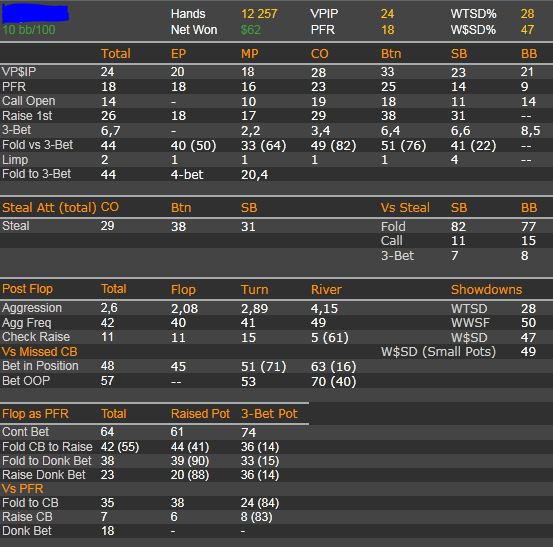Click the 10 bb/100 win rate text
This screenshot has height=547, width=553.
pyautogui.click(x=29, y=30)
